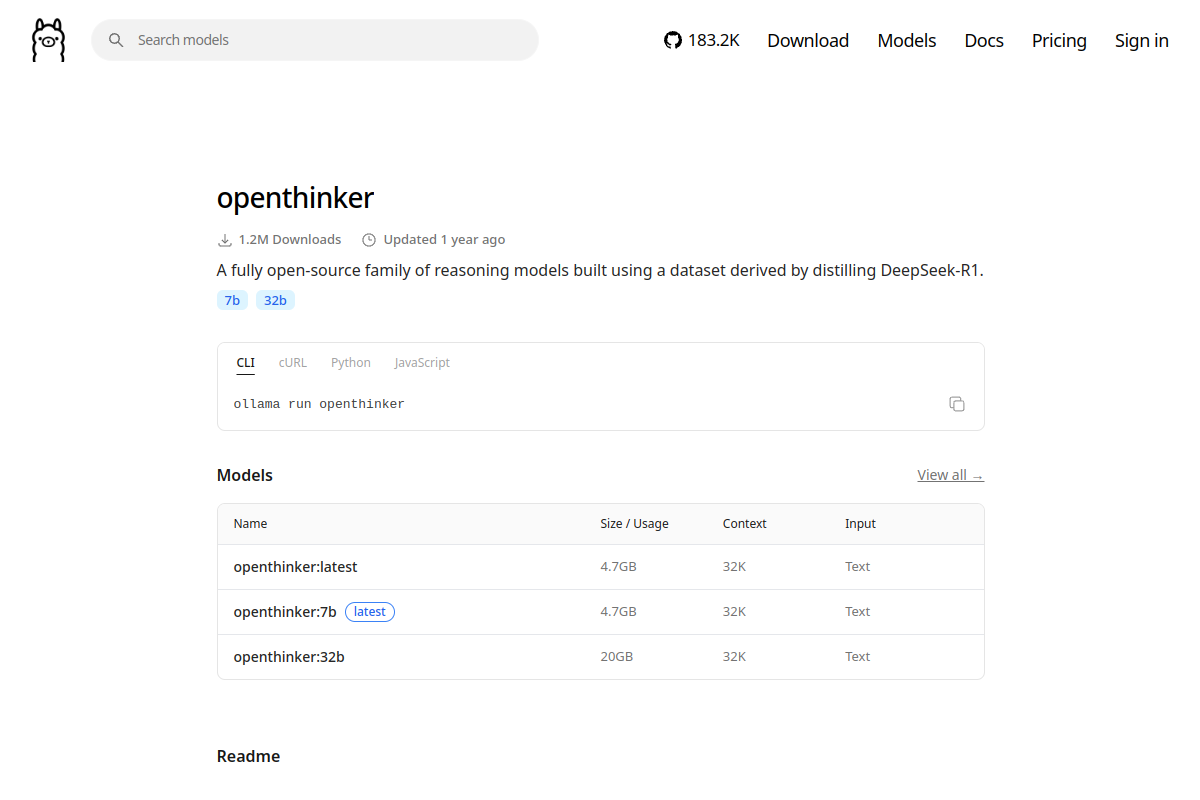The width and height of the screenshot is (1200, 800).
Task: Open the openthinker:32b model
Action: 289,657
